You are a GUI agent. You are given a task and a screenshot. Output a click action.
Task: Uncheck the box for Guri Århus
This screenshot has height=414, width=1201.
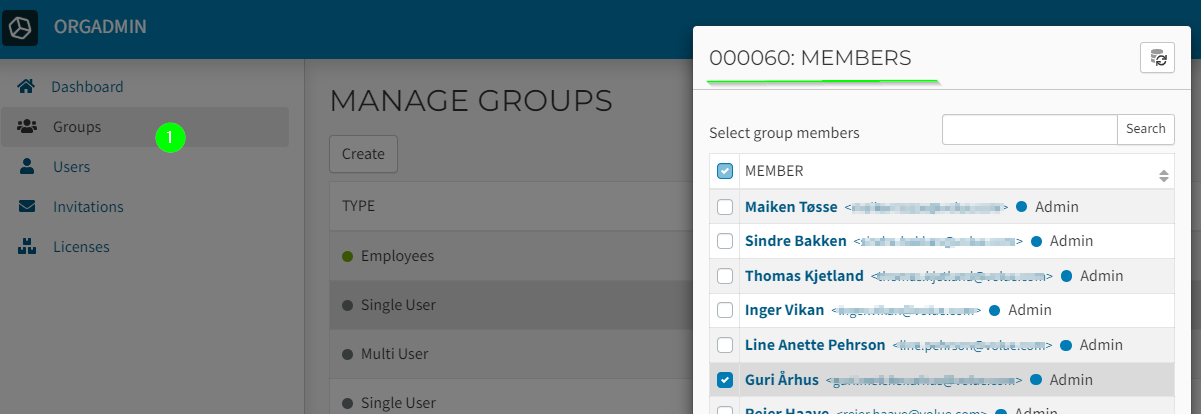725,380
